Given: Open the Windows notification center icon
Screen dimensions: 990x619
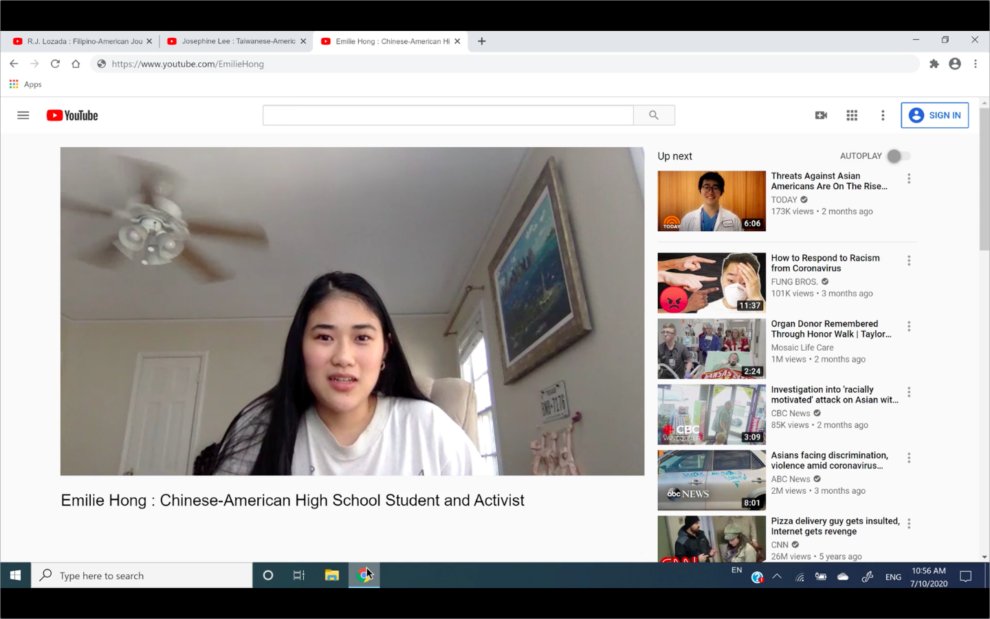Looking at the screenshot, I should [x=965, y=576].
